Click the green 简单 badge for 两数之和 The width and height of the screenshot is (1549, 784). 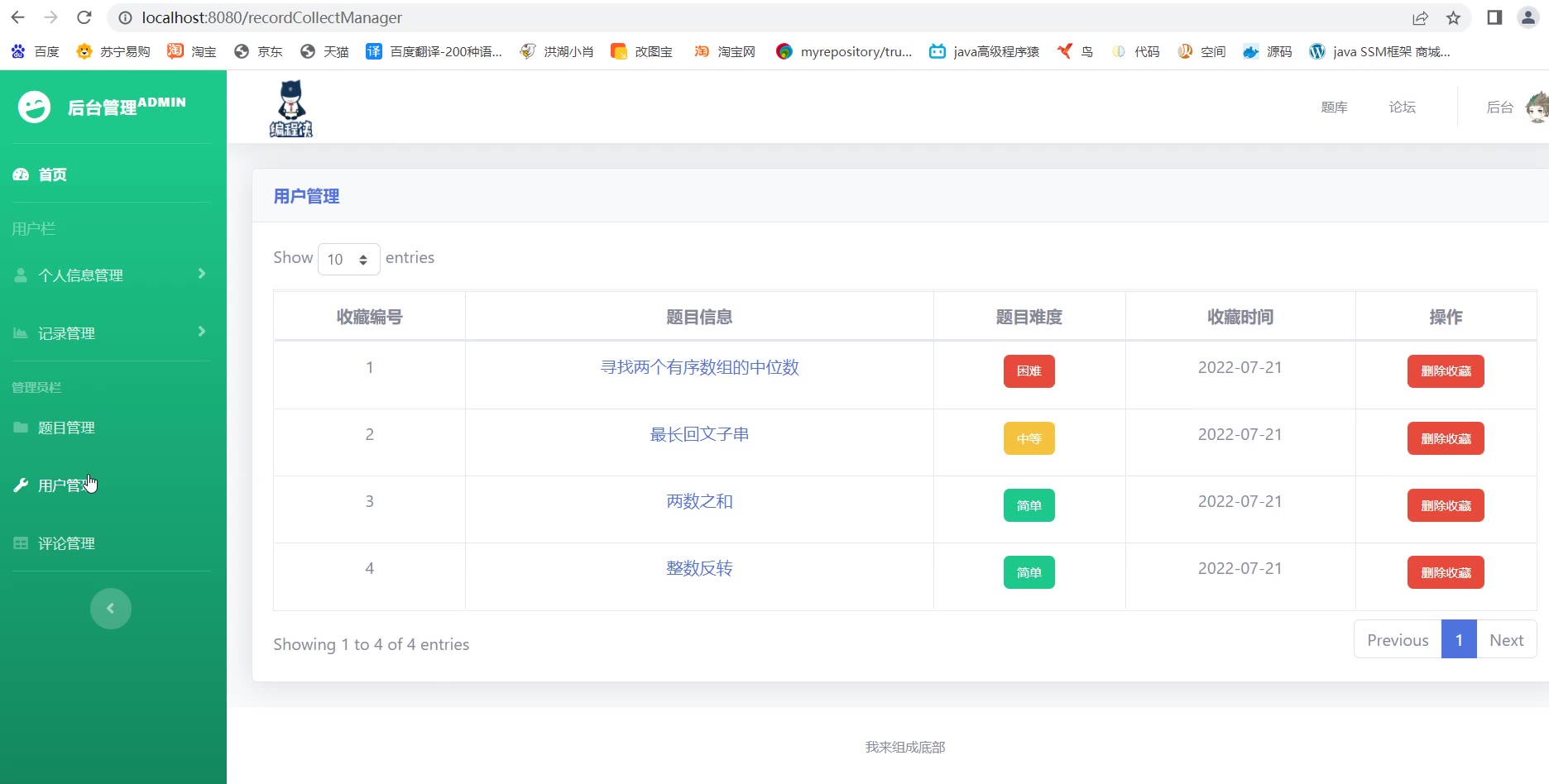pyautogui.click(x=1029, y=505)
